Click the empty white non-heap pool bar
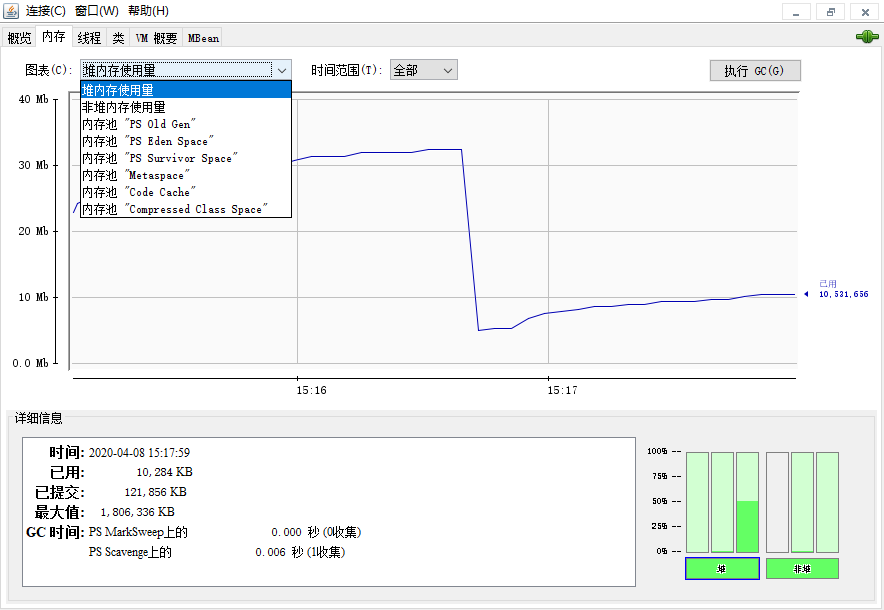 pyautogui.click(x=777, y=502)
